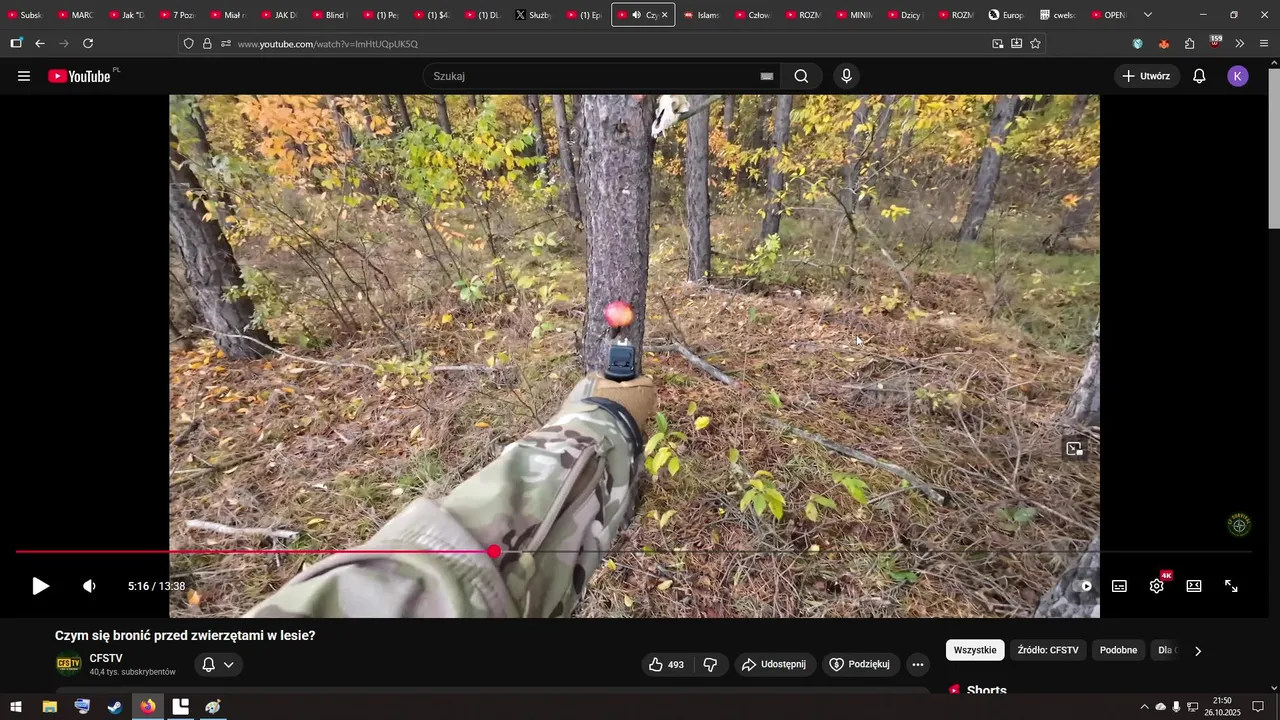Bookmark this page with star icon

1035,43
